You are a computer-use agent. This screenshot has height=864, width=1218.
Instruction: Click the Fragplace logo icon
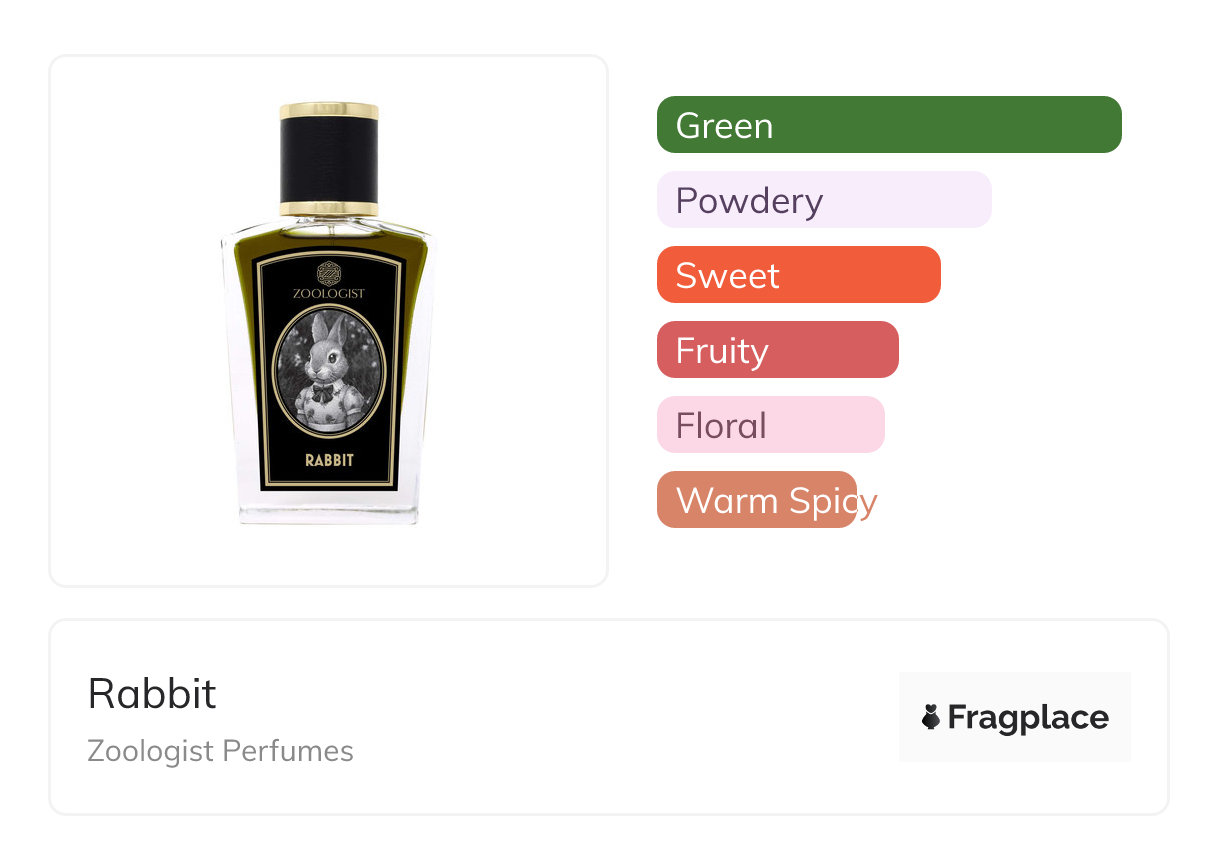(931, 717)
